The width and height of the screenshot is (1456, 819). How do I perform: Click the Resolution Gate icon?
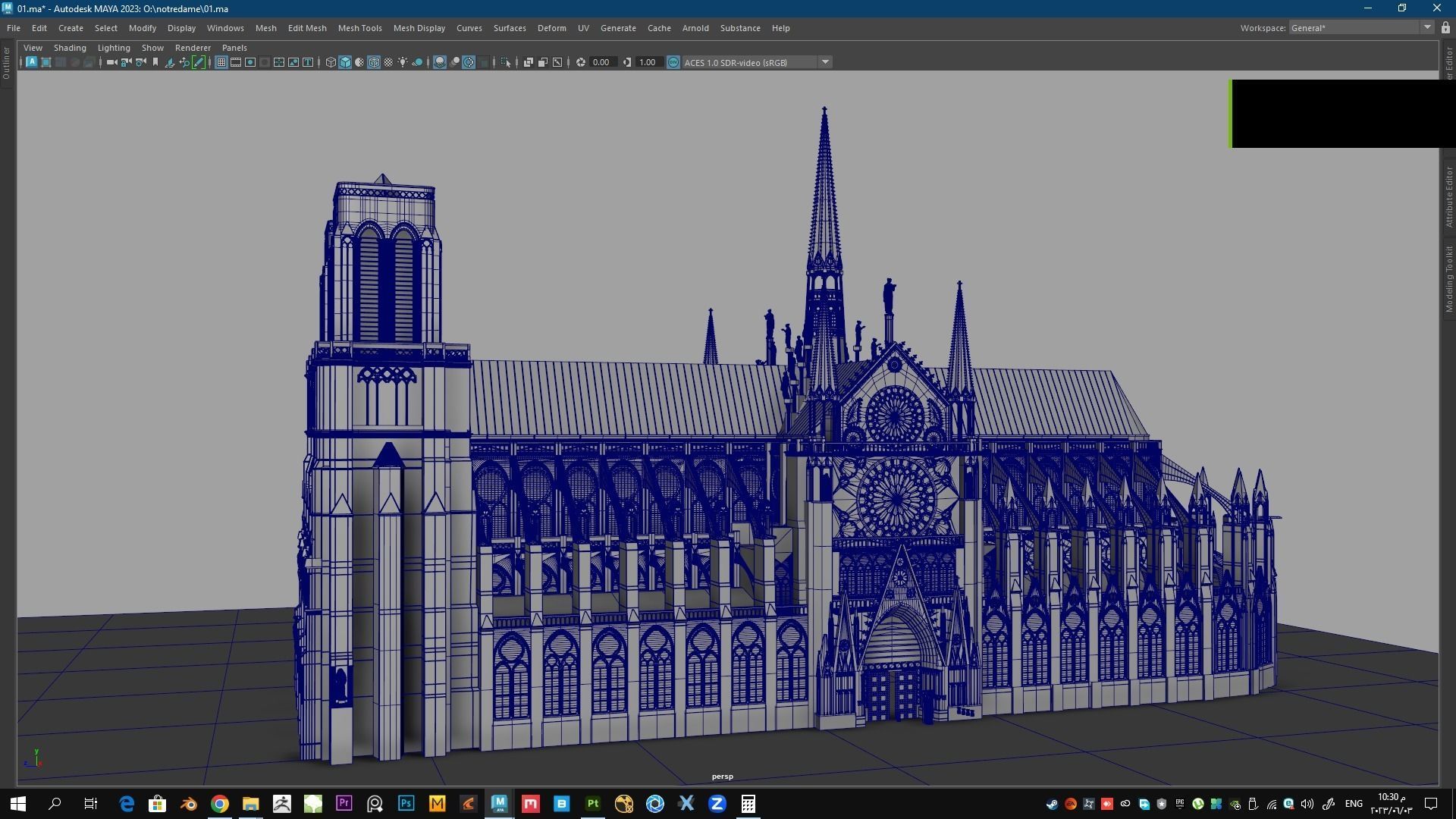coord(250,62)
